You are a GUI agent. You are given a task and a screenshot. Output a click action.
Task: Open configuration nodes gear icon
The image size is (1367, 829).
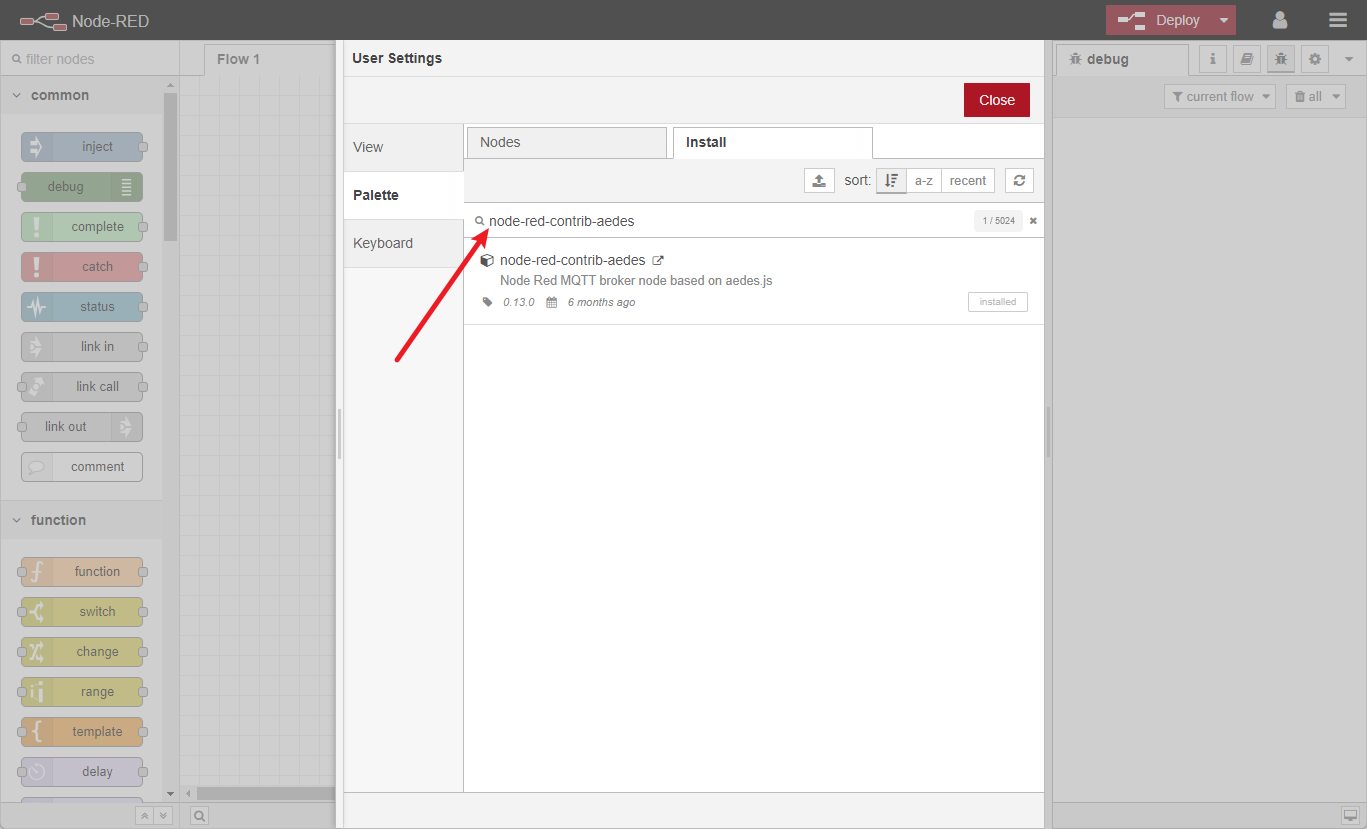1315,59
